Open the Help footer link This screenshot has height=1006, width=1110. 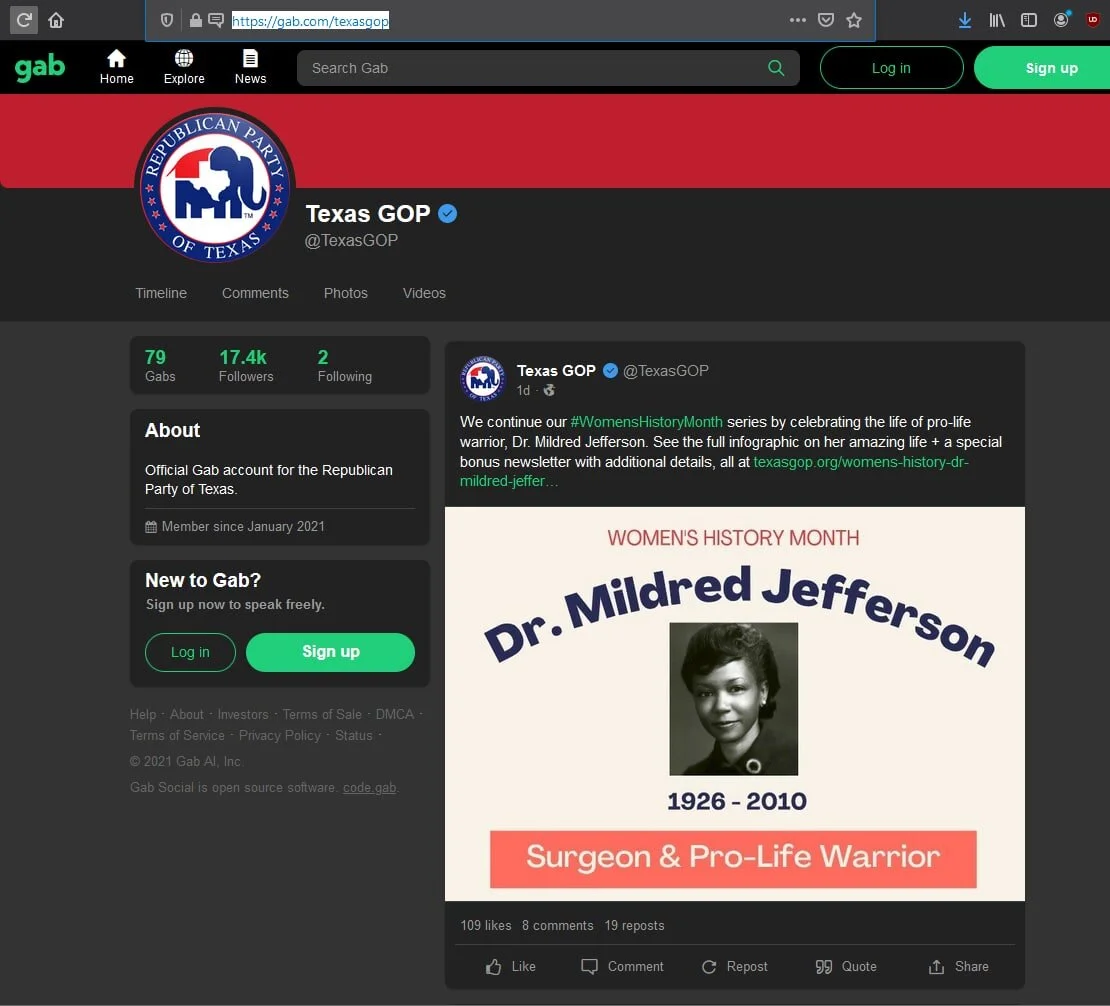coord(142,714)
